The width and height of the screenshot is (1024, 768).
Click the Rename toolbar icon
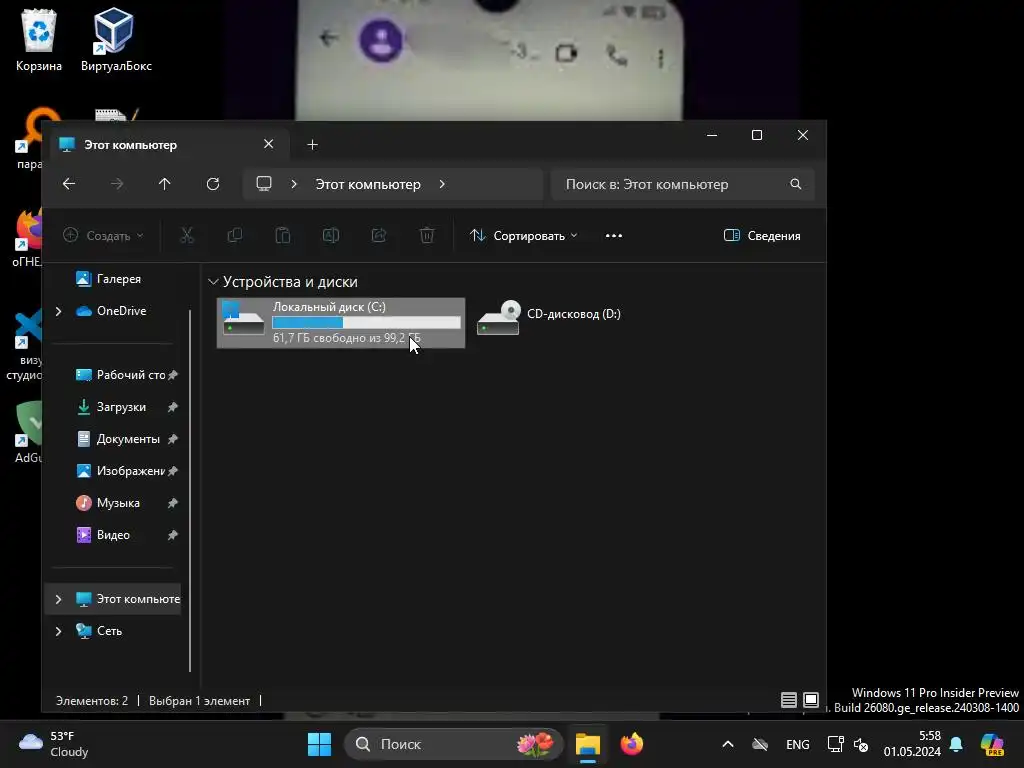click(x=330, y=236)
